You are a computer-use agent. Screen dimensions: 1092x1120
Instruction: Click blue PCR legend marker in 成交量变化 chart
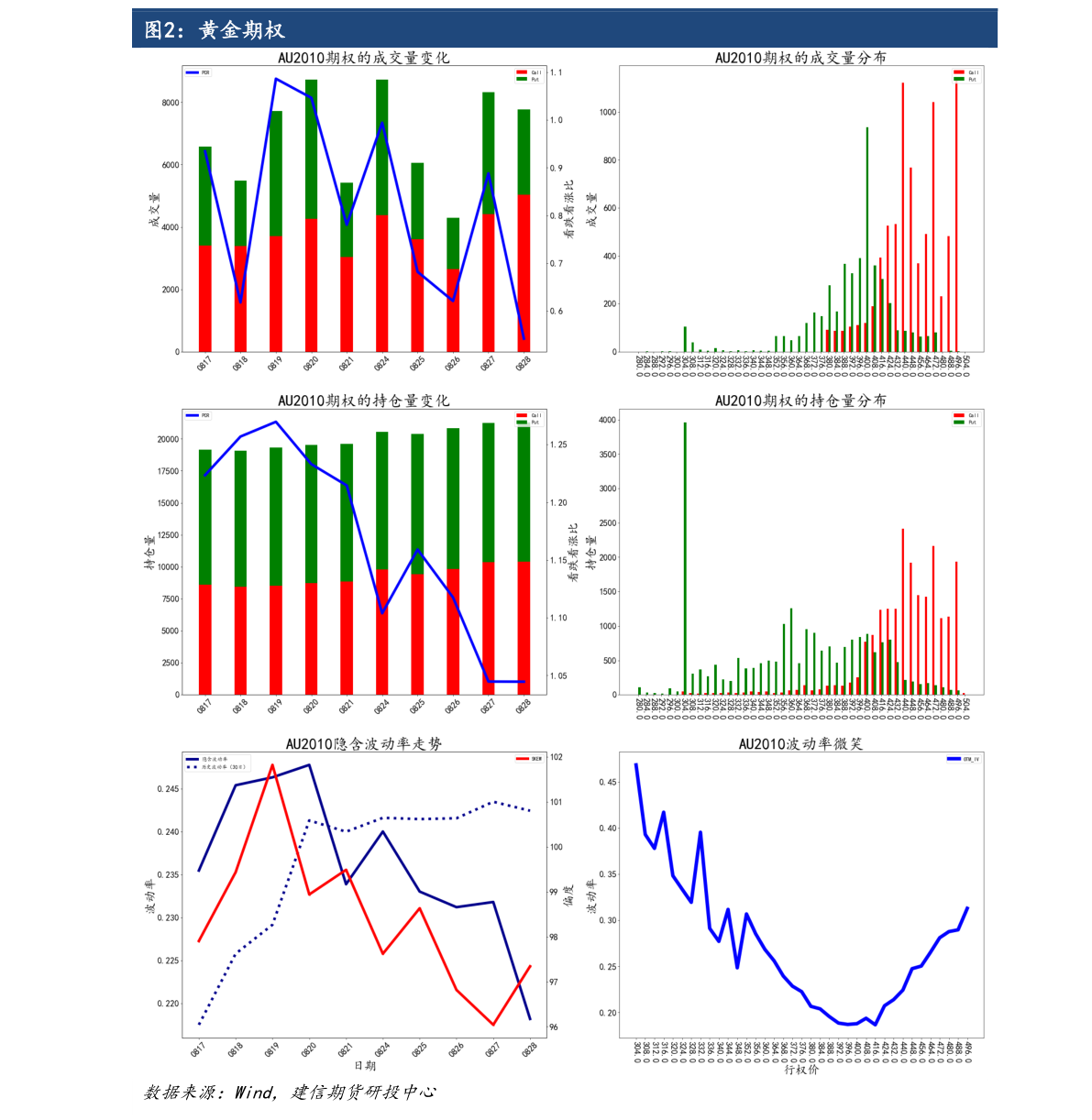193,72
